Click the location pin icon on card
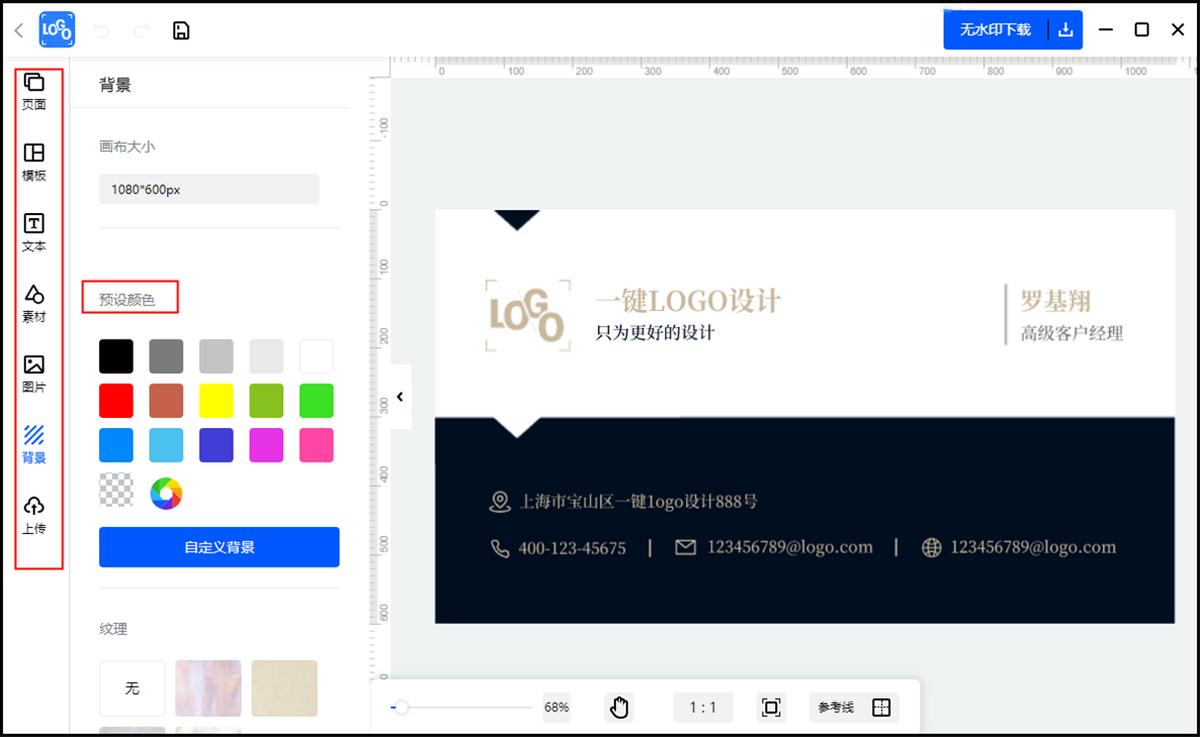Viewport: 1200px width, 737px height. coord(499,501)
